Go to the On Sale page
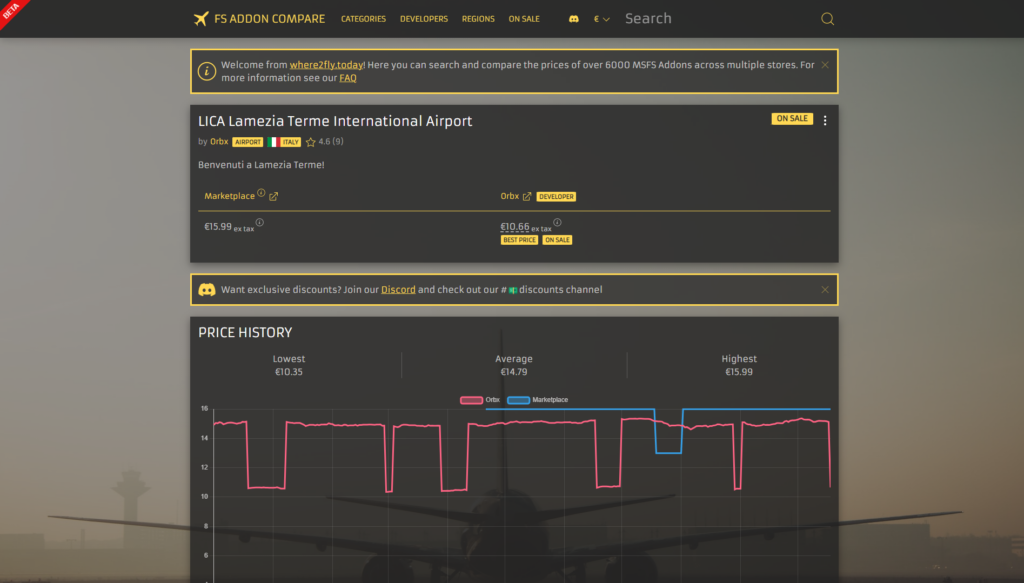Viewport: 1024px width, 583px height. coord(524,19)
